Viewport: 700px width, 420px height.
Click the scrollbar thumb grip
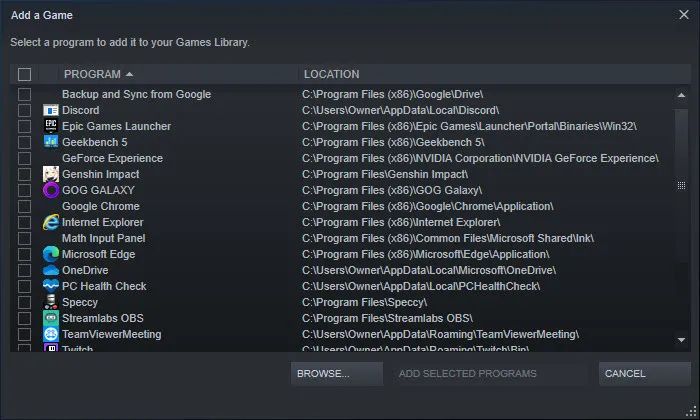[x=681, y=185]
